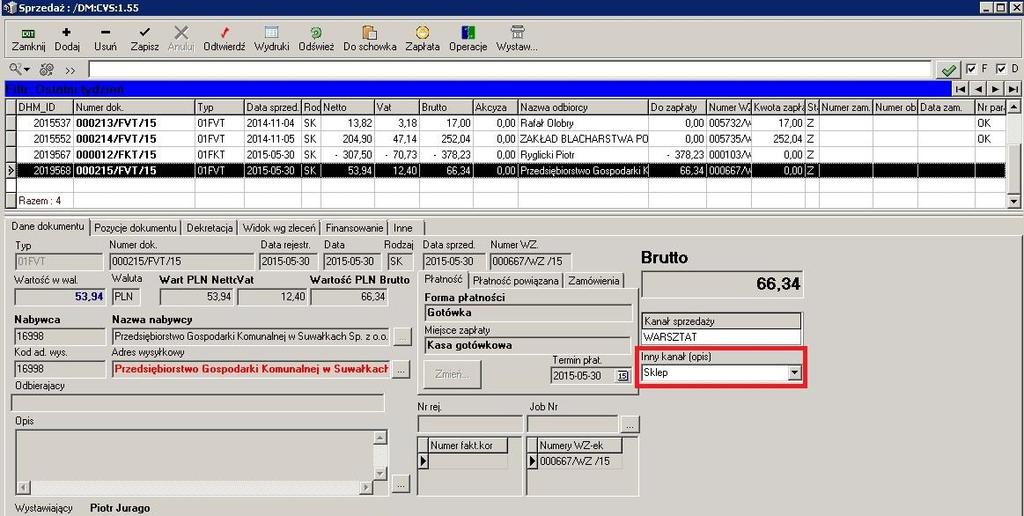Open Widok wg zleceń tab

pyautogui.click(x=280, y=228)
